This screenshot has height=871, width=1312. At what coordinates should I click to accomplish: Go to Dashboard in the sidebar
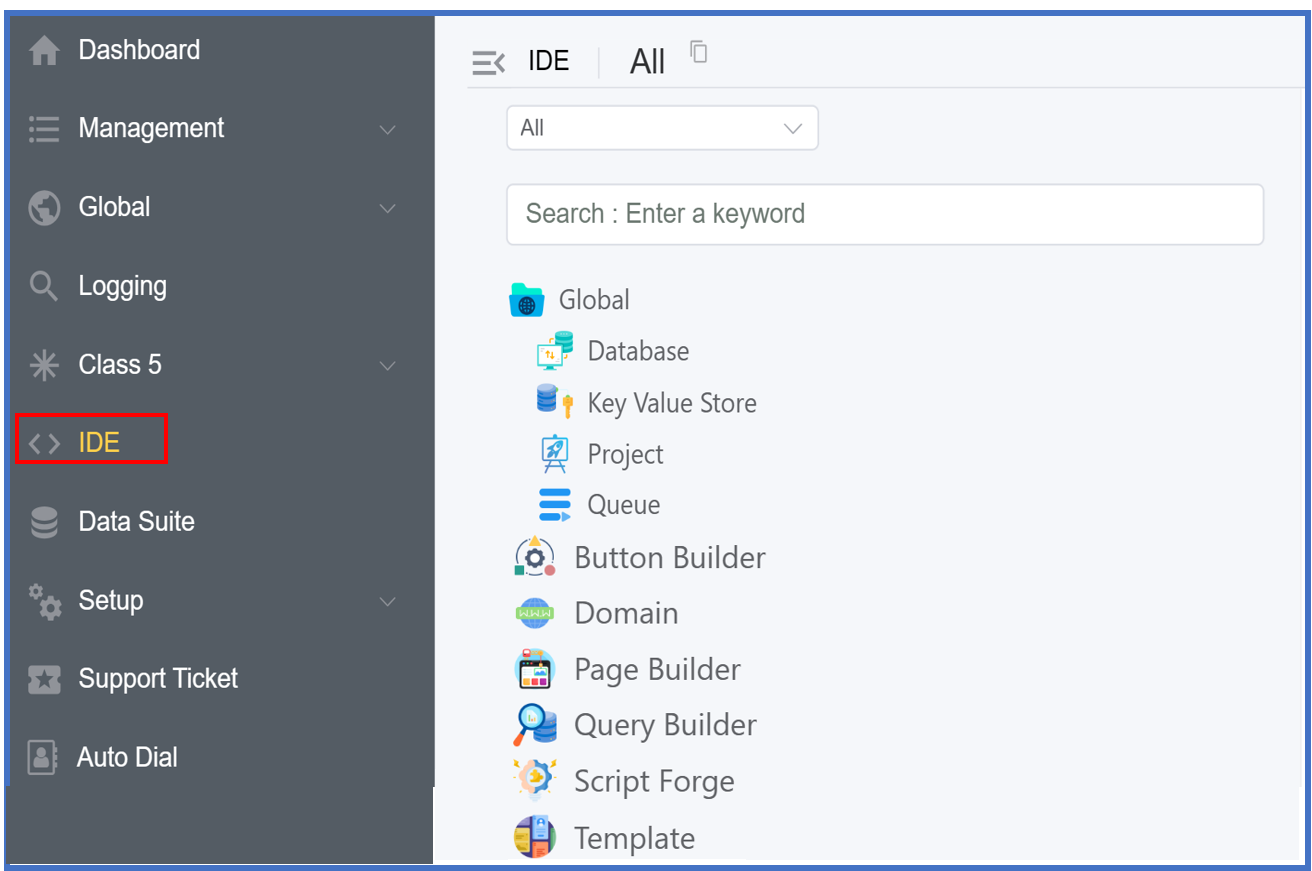[139, 50]
